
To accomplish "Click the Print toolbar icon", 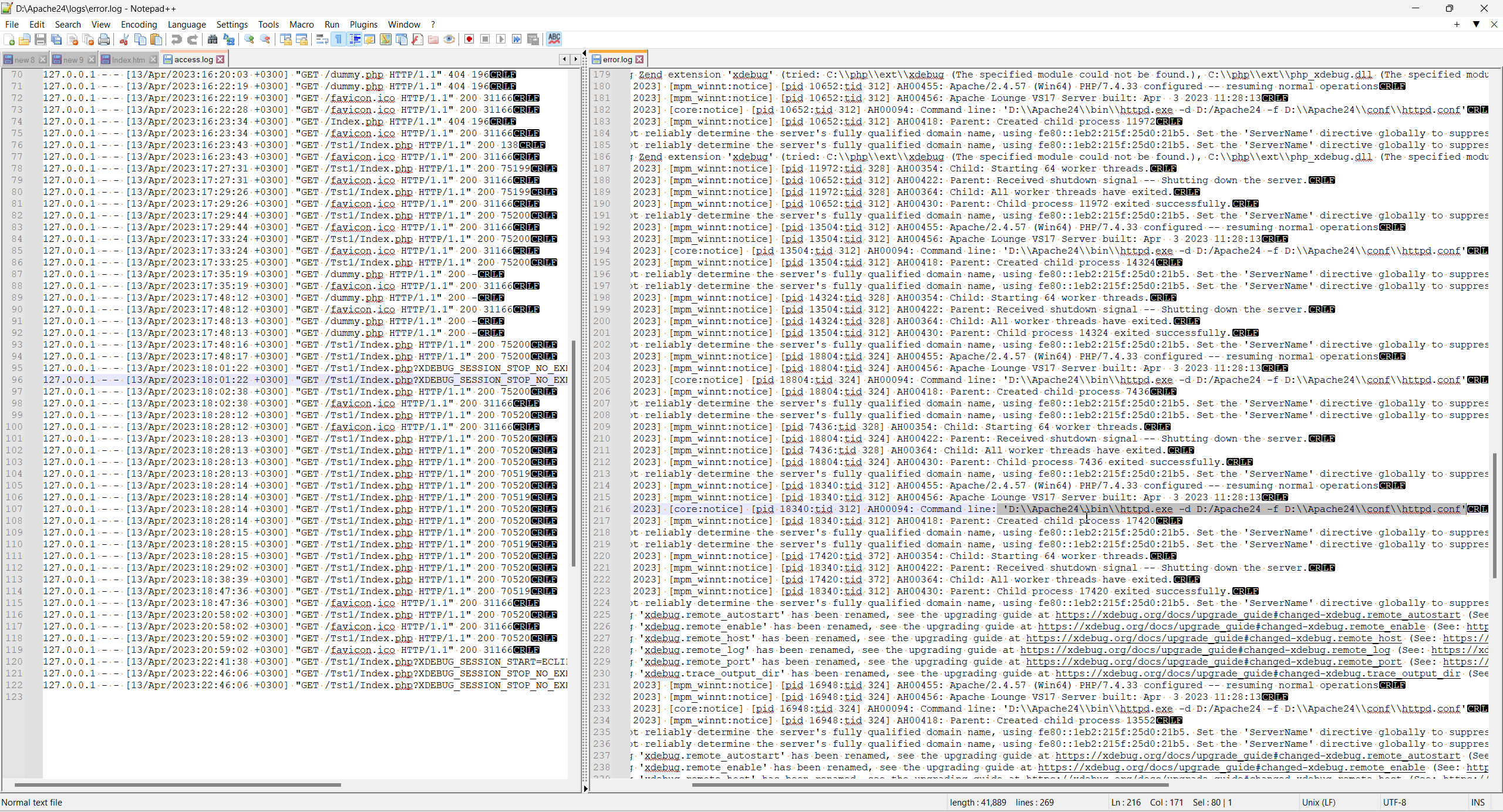I will pyautogui.click(x=104, y=39).
